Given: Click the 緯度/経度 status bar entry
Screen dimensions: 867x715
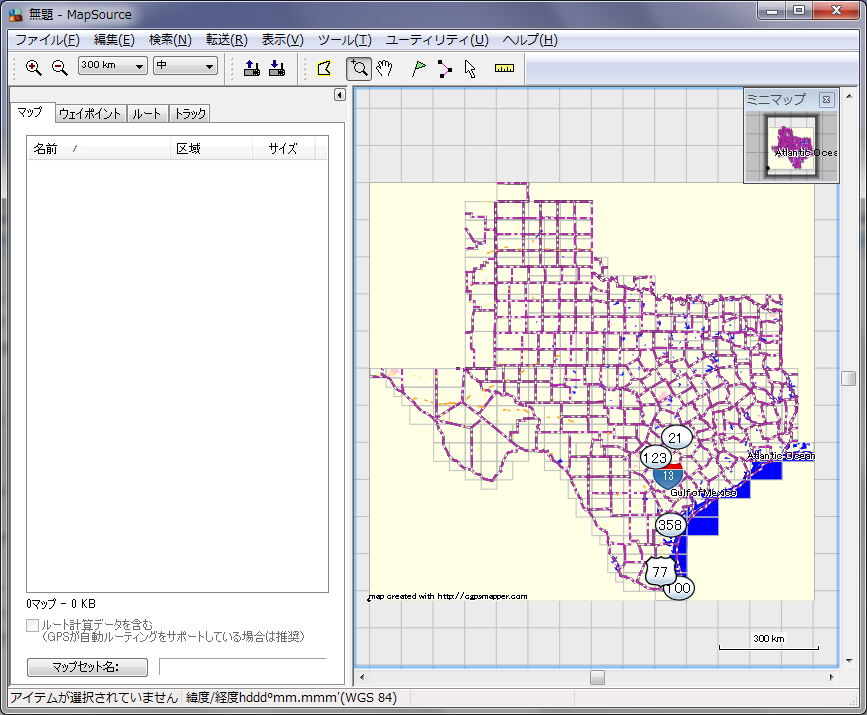Looking at the screenshot, I should coord(291,698).
